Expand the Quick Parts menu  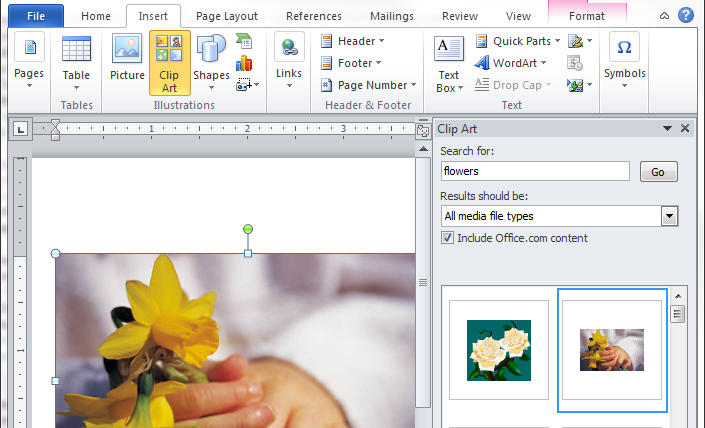pos(518,41)
